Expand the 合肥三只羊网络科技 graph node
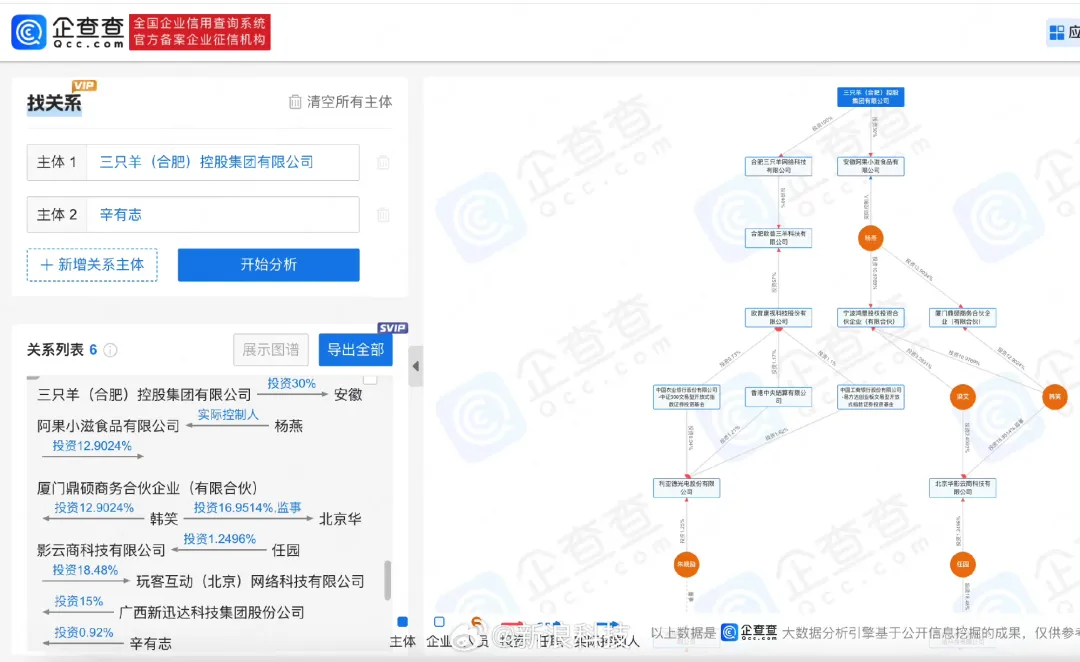The image size is (1080, 662). pos(778,166)
